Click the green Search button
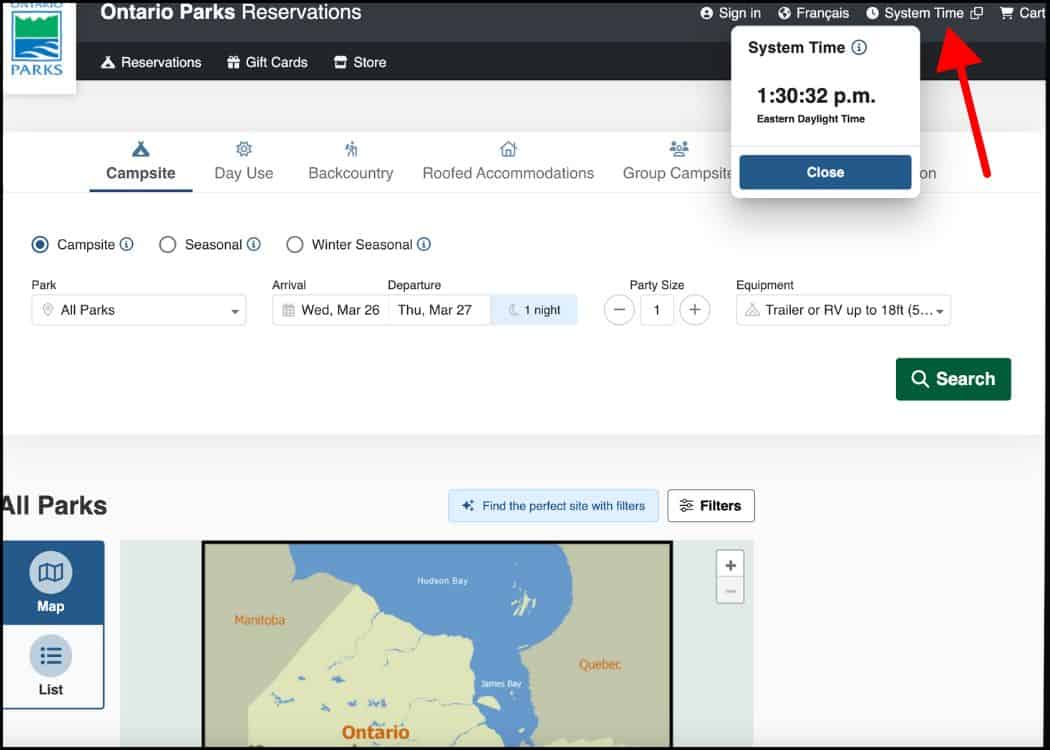 pos(953,379)
